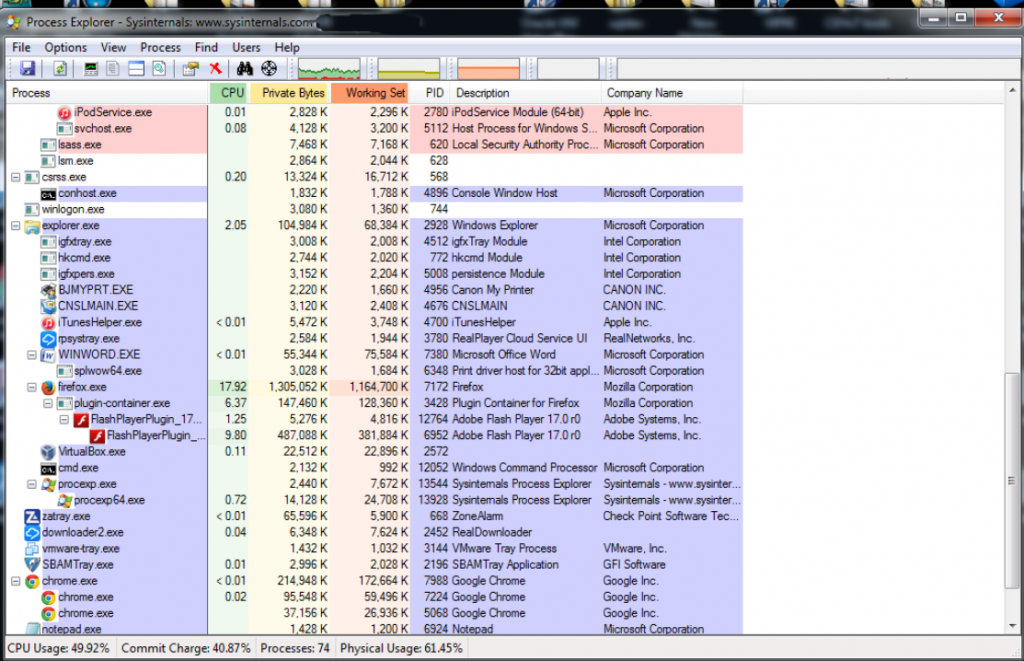Collapse the chrome.exe process group
1024x661 pixels.
coord(16,581)
